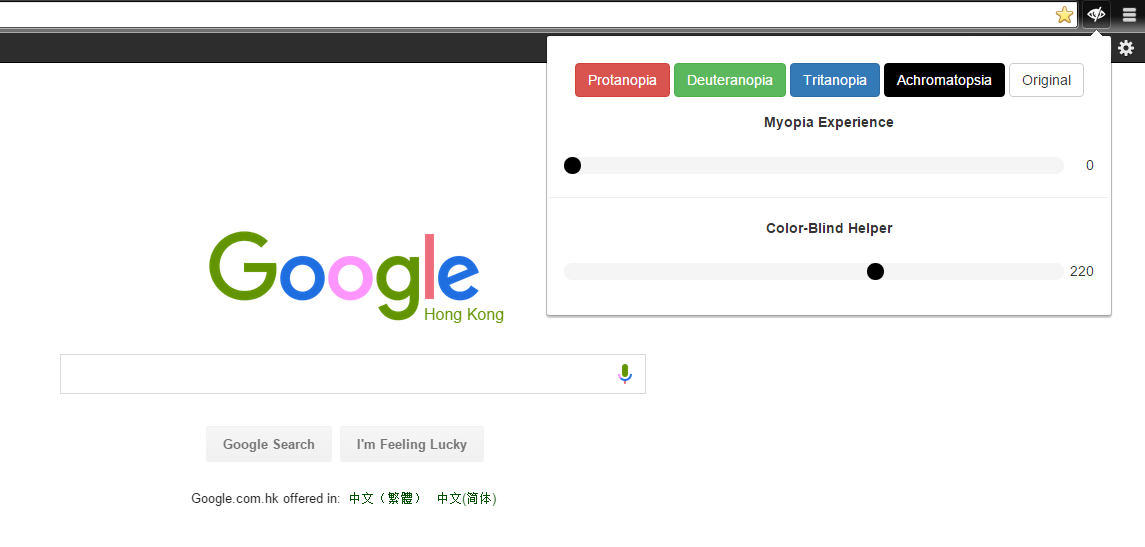Viewport: 1145px width, 547px height.
Task: Open the Traditional Chinese 中文（繁體）link
Action: 385,499
